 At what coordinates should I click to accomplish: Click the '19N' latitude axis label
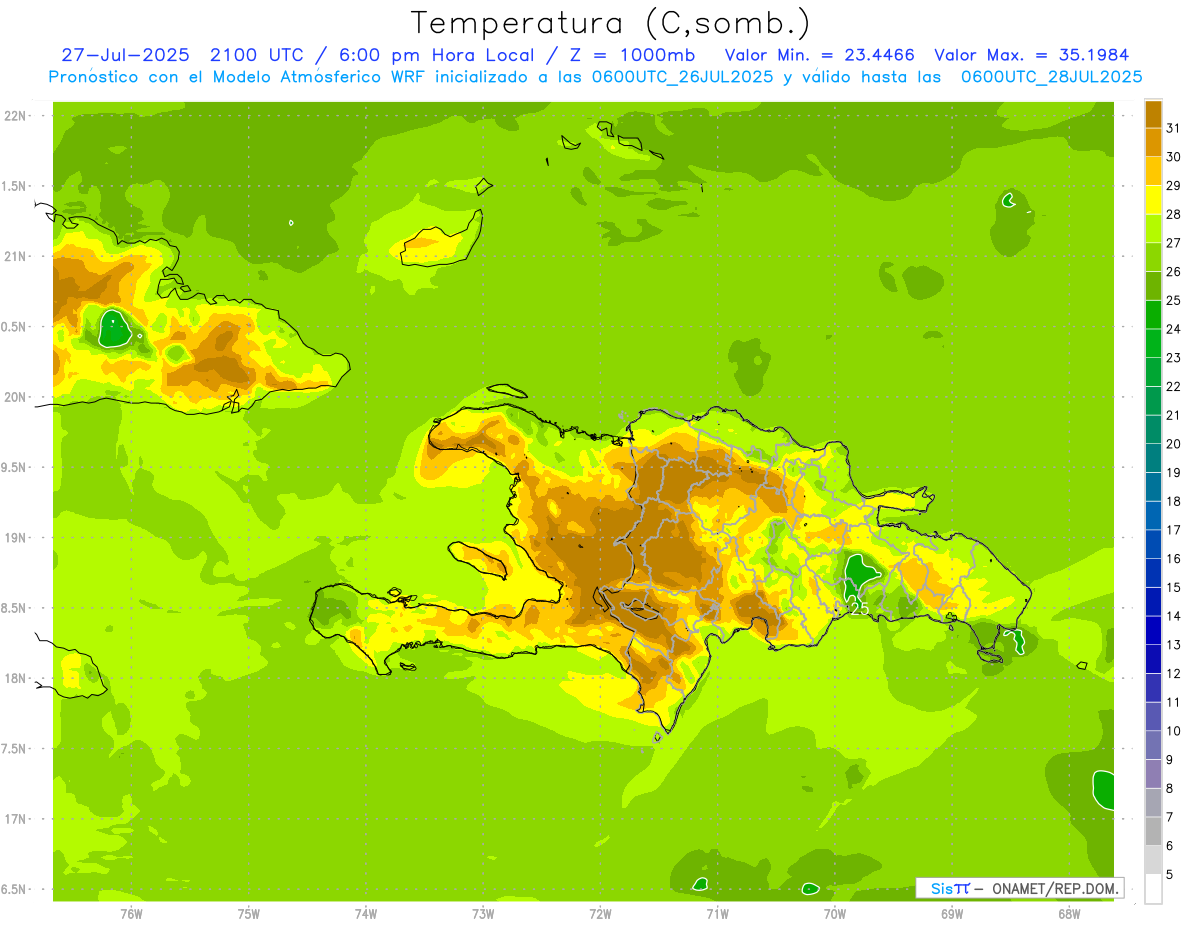click(15, 538)
